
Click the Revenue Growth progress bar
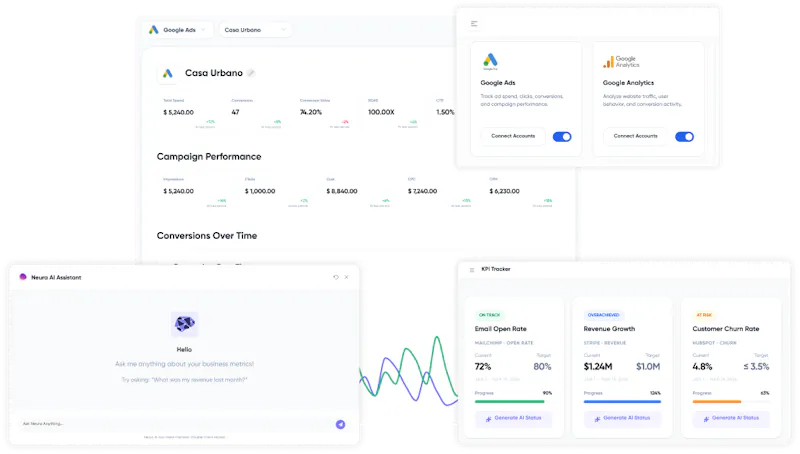[622, 401]
